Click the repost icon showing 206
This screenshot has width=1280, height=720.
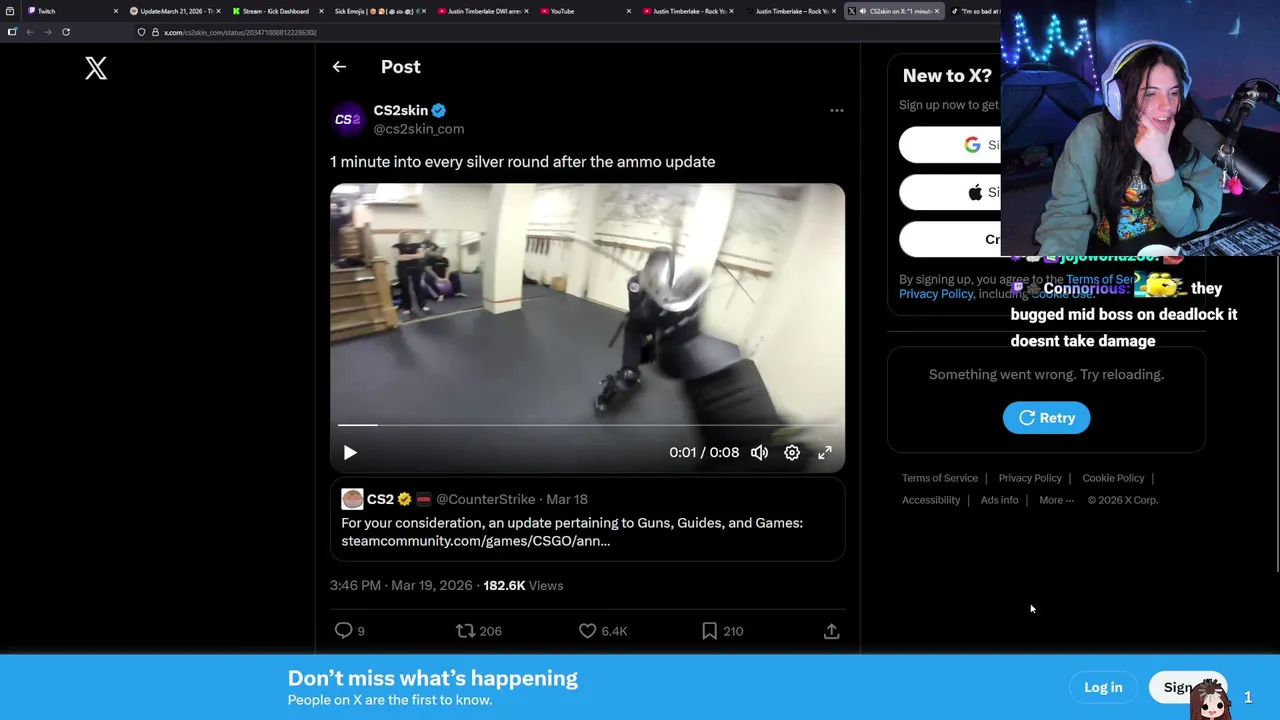click(x=465, y=631)
